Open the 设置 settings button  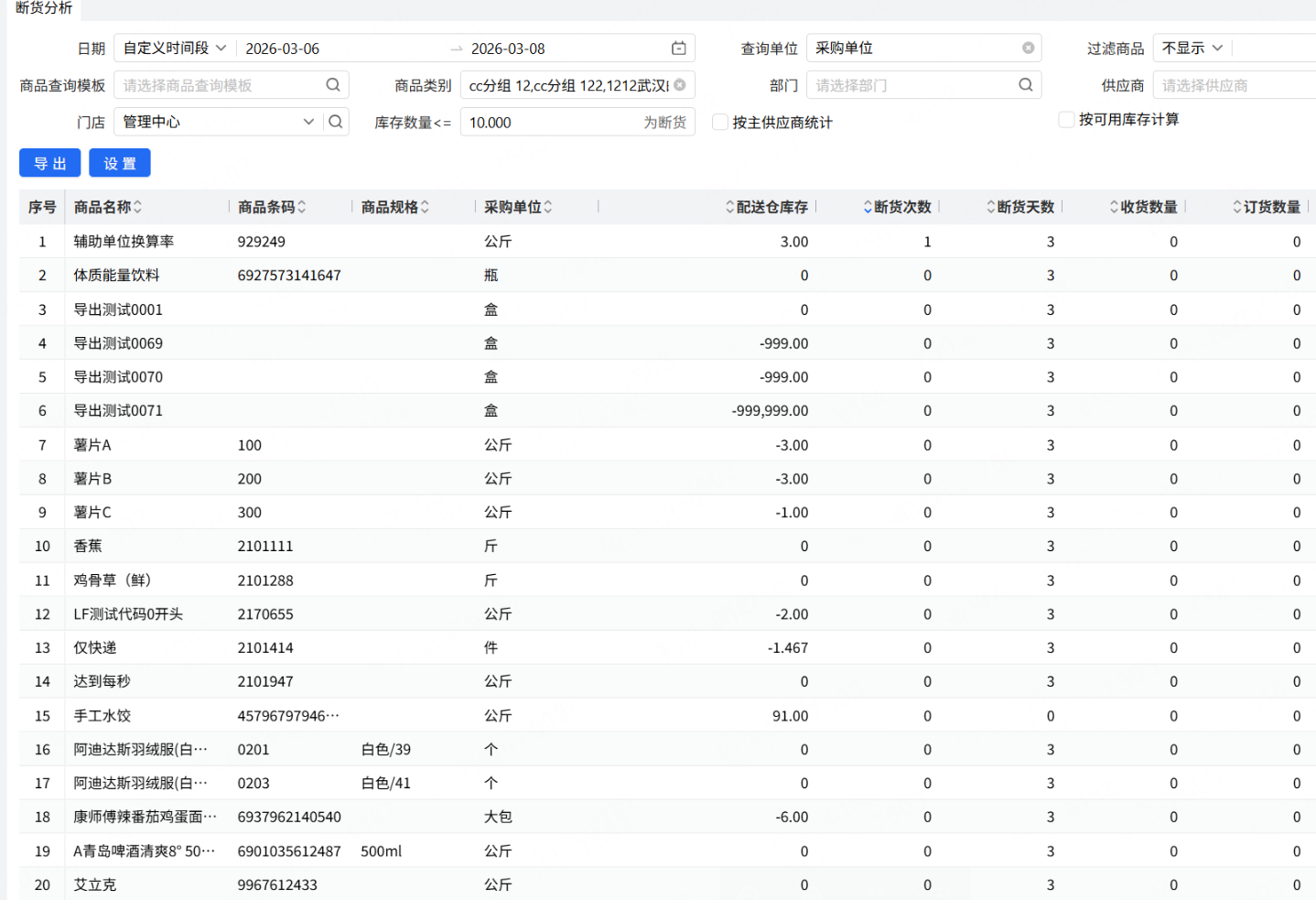click(x=120, y=164)
